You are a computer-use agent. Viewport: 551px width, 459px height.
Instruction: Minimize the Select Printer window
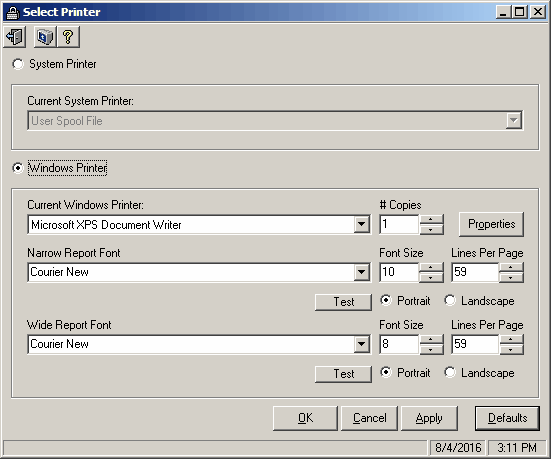tap(504, 12)
